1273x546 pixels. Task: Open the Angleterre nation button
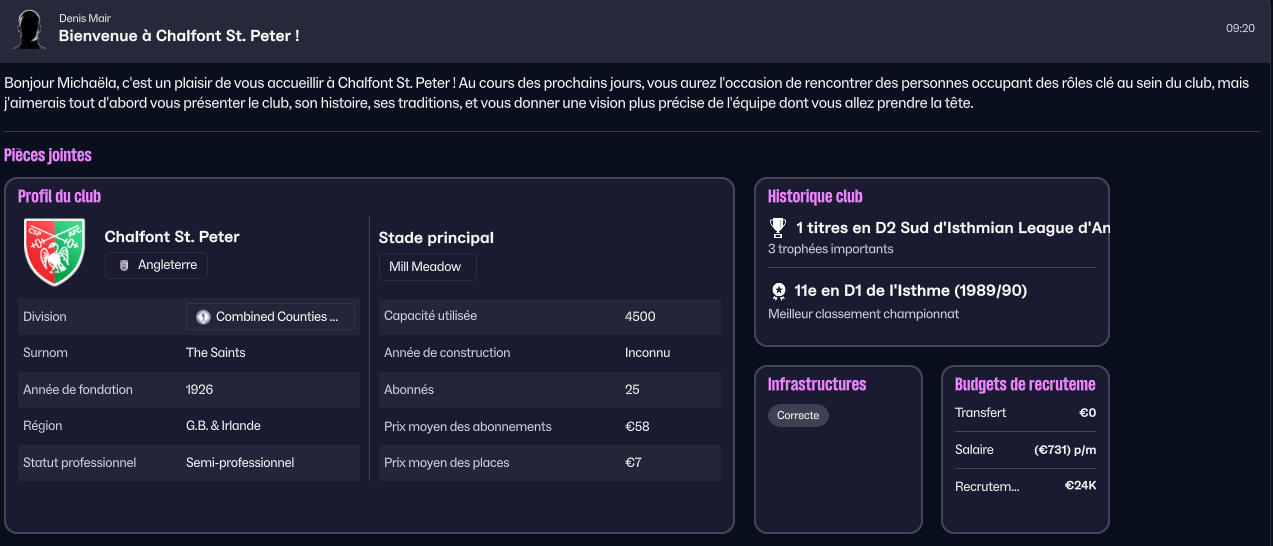coord(157,266)
